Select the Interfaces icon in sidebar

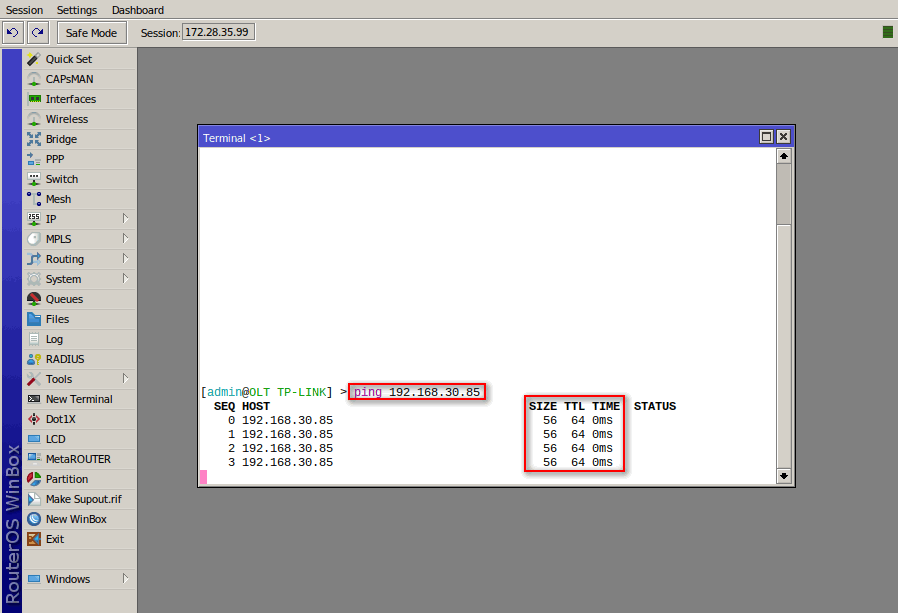pyautogui.click(x=34, y=99)
